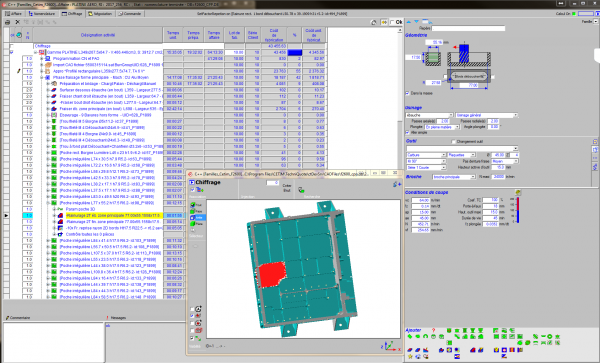Click the pencil icon beside the Appro row

click(18, 71)
